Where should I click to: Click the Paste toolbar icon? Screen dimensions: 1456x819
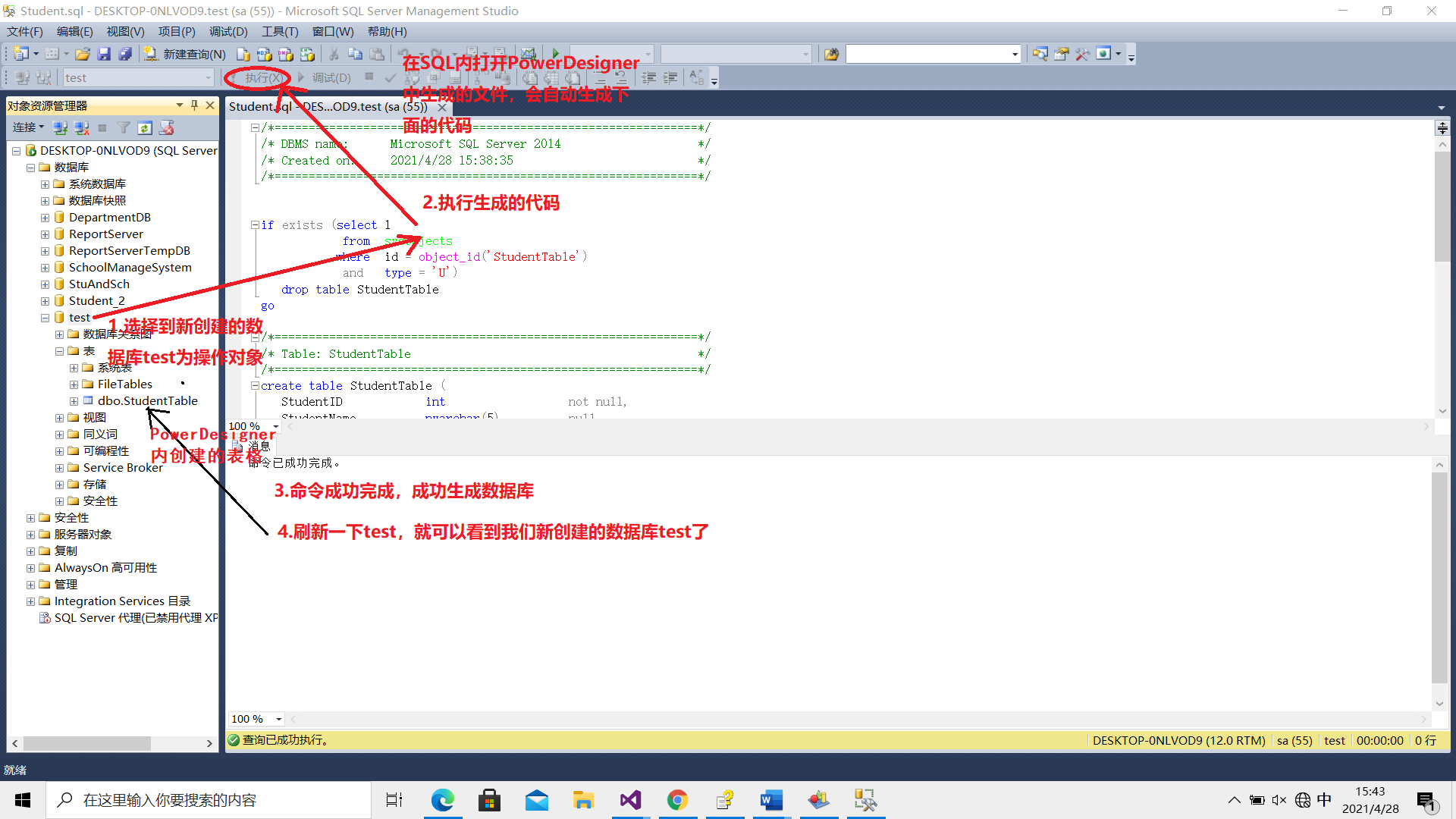[376, 54]
